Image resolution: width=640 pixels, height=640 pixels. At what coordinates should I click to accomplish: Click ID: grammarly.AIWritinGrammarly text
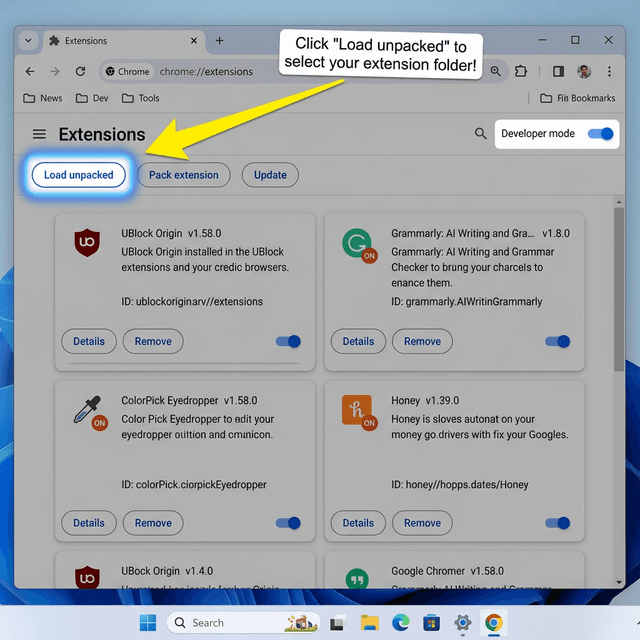tap(467, 302)
